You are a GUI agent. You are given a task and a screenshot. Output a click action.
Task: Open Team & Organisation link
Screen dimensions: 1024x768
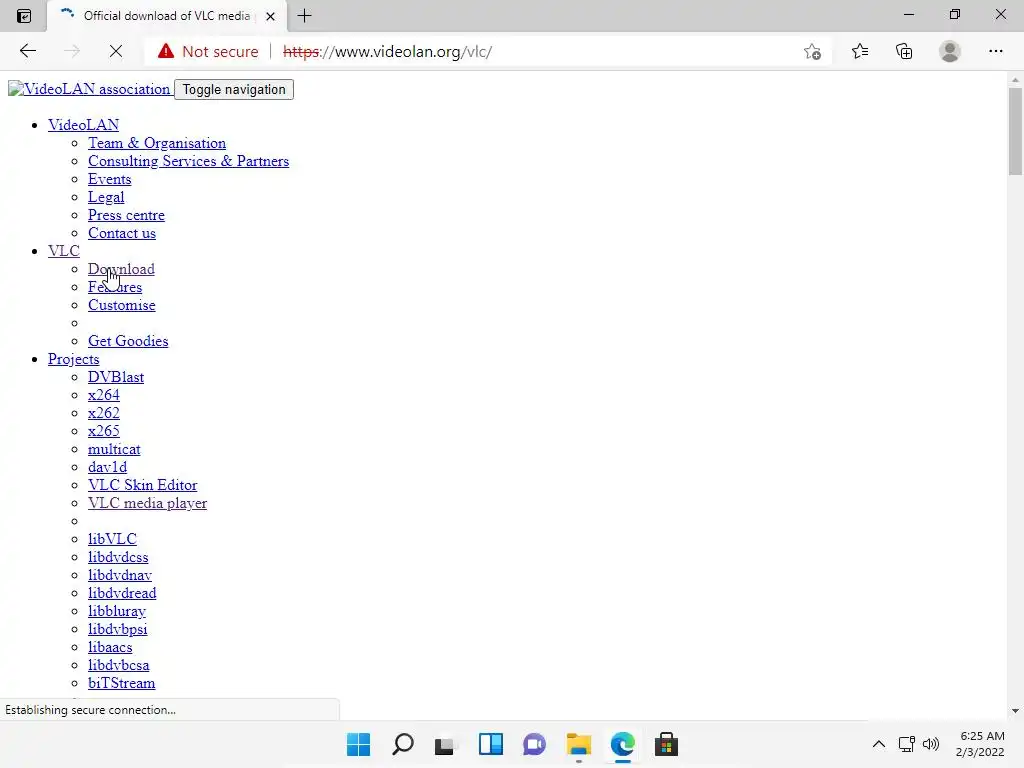[x=157, y=143]
